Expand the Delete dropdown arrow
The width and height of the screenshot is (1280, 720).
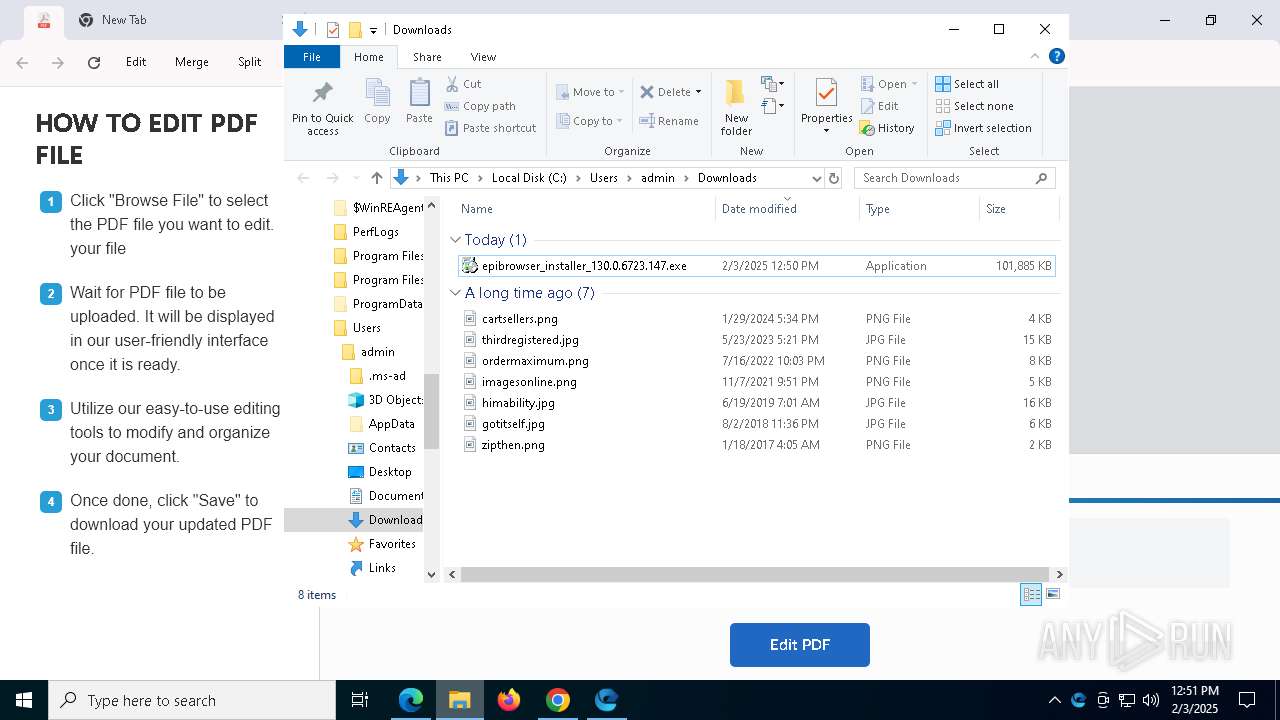click(x=698, y=92)
